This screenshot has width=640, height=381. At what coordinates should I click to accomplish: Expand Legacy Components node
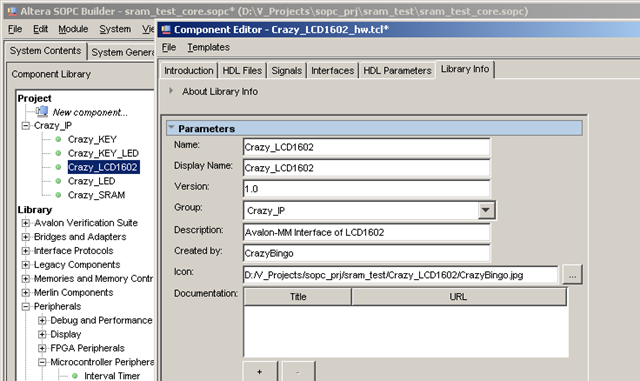point(26,265)
